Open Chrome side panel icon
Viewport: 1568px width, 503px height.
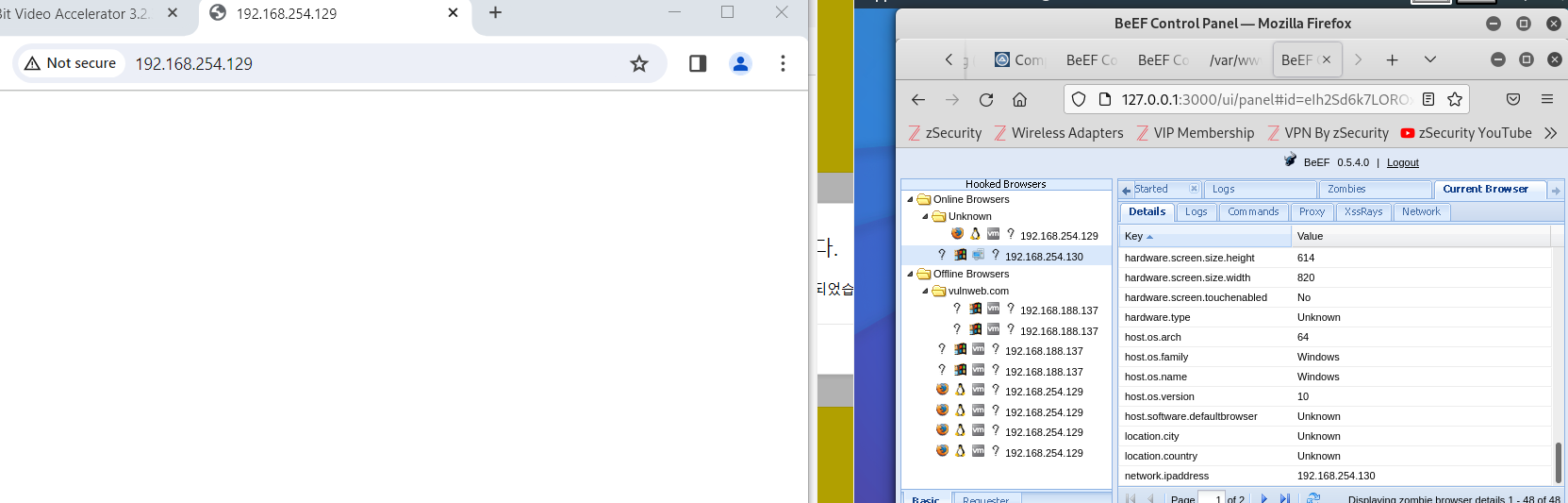(698, 63)
